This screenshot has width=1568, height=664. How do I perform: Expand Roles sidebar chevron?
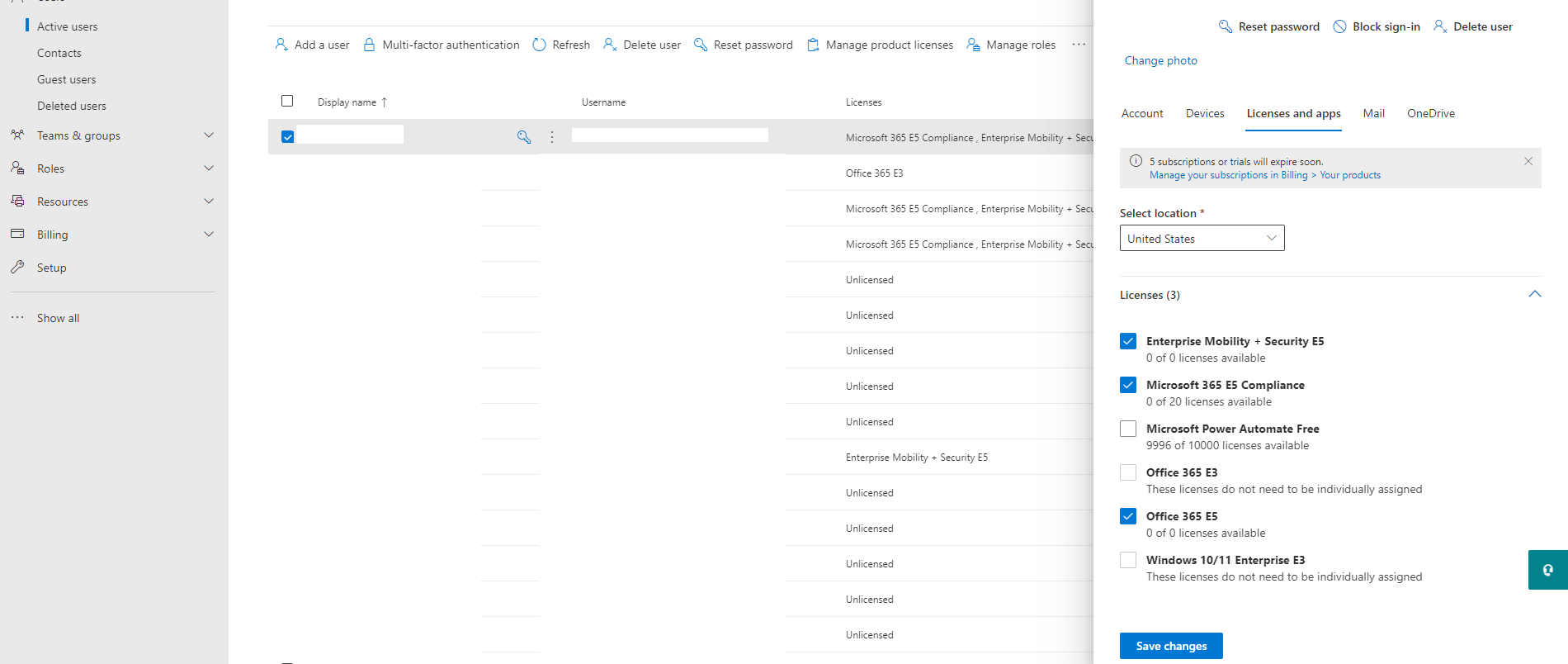click(x=209, y=168)
